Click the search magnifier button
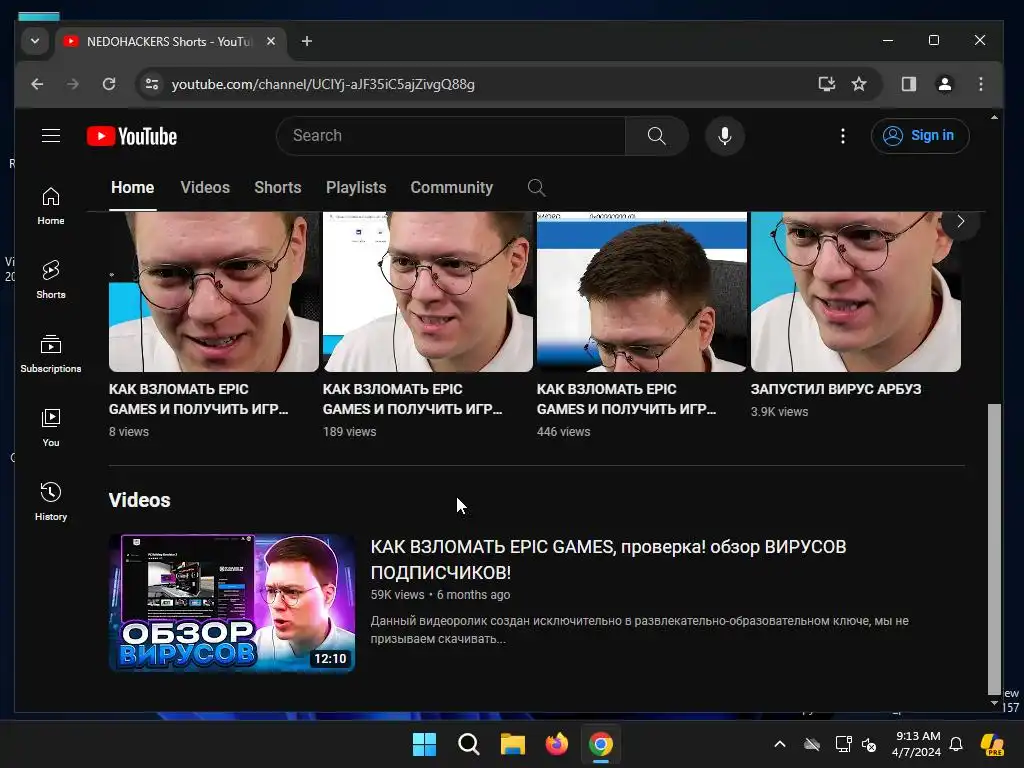Image resolution: width=1024 pixels, height=768 pixels. pyautogui.click(x=656, y=136)
